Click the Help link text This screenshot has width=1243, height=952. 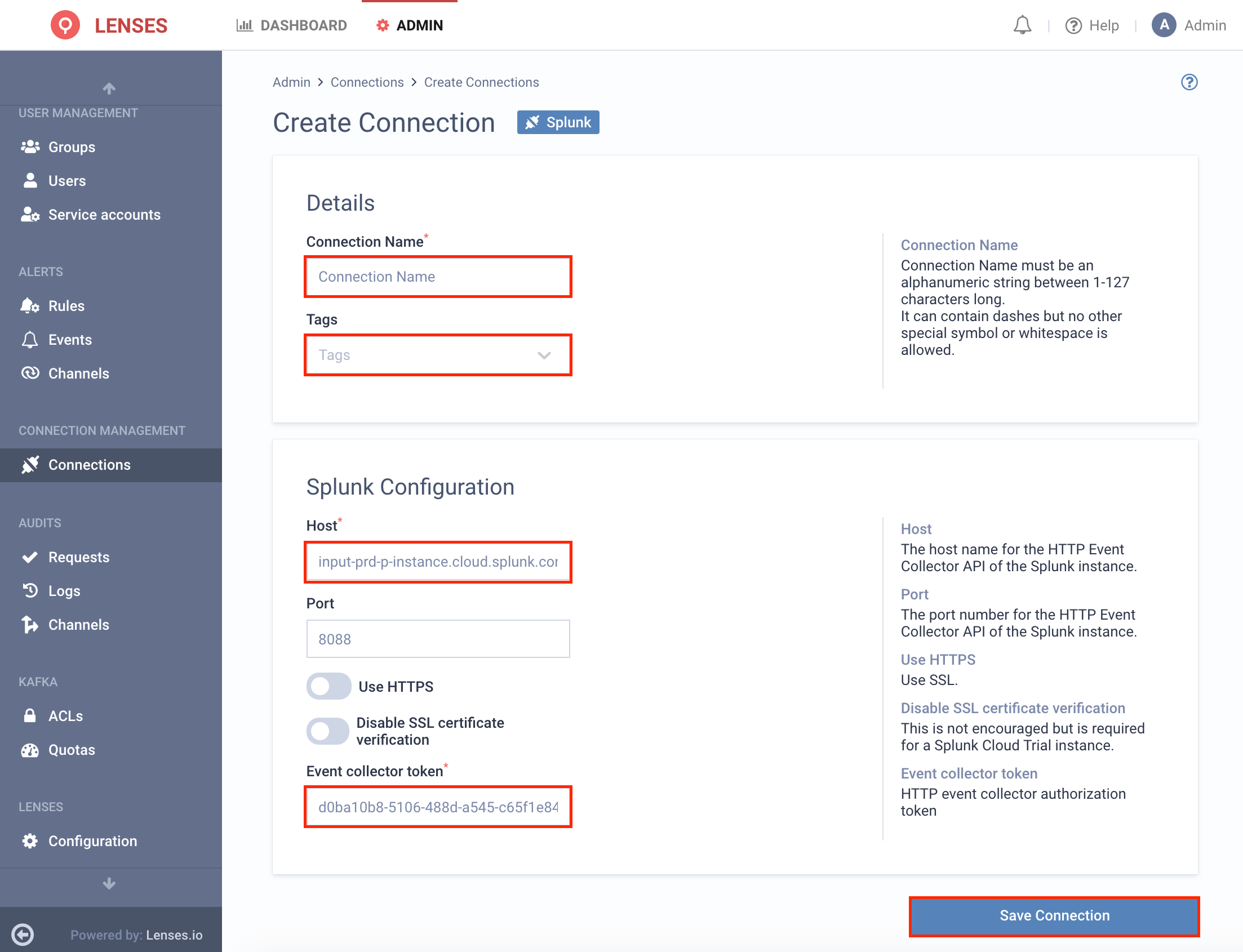click(x=1104, y=25)
